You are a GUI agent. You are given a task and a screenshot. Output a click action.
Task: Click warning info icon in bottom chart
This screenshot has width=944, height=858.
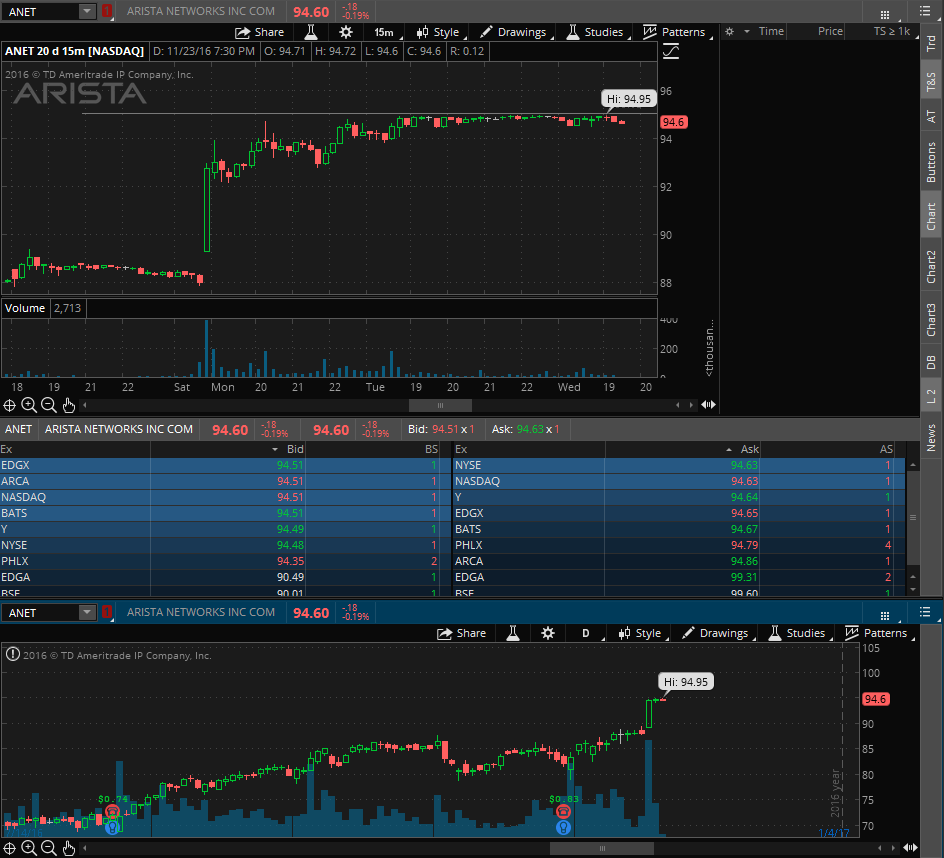tap(12, 654)
